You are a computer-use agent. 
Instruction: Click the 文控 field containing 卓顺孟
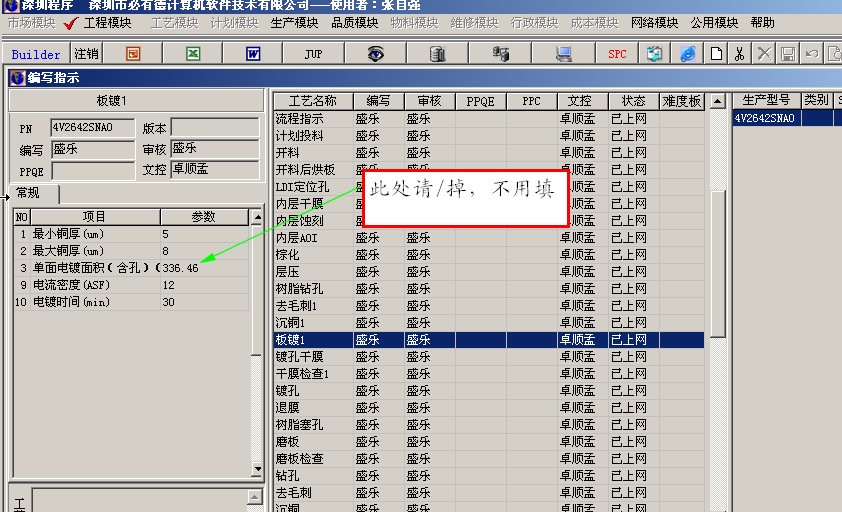click(x=215, y=170)
